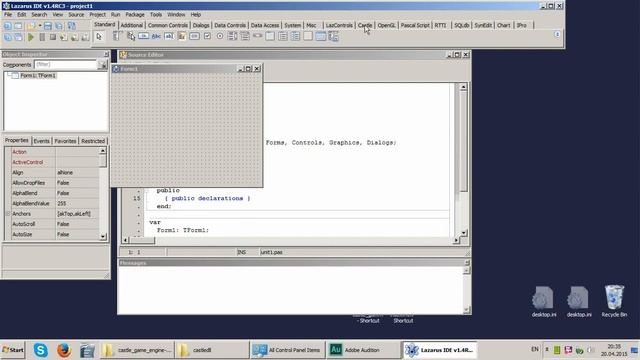Viewport: 640px width, 360px height.
Task: Open the Tools menu
Action: 156,15
